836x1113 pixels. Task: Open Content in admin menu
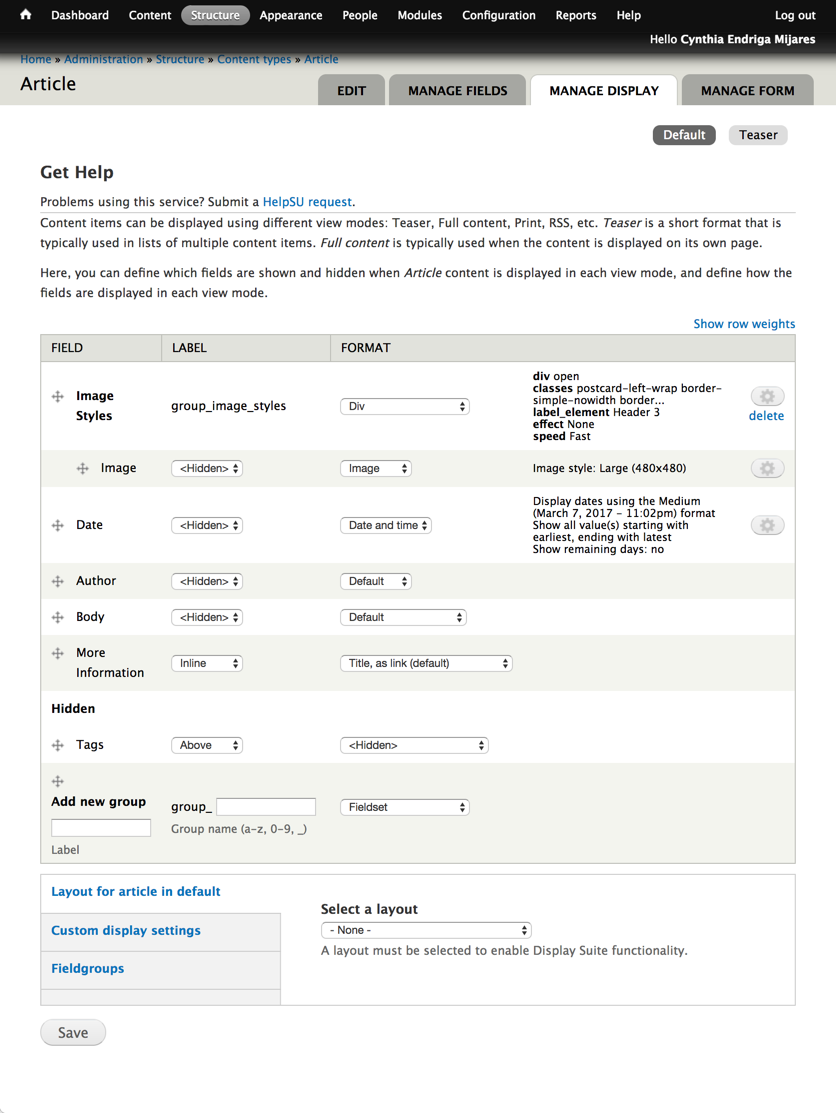pyautogui.click(x=150, y=15)
